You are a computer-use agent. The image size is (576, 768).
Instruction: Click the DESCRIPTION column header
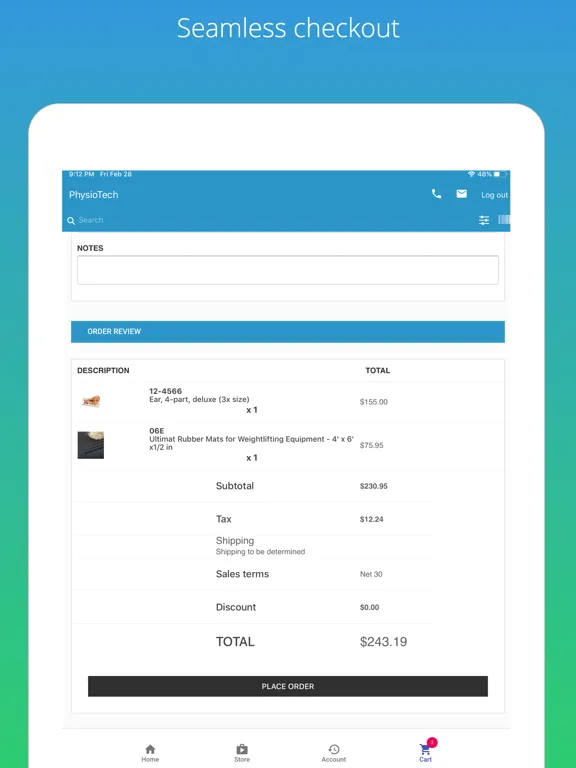(x=103, y=370)
